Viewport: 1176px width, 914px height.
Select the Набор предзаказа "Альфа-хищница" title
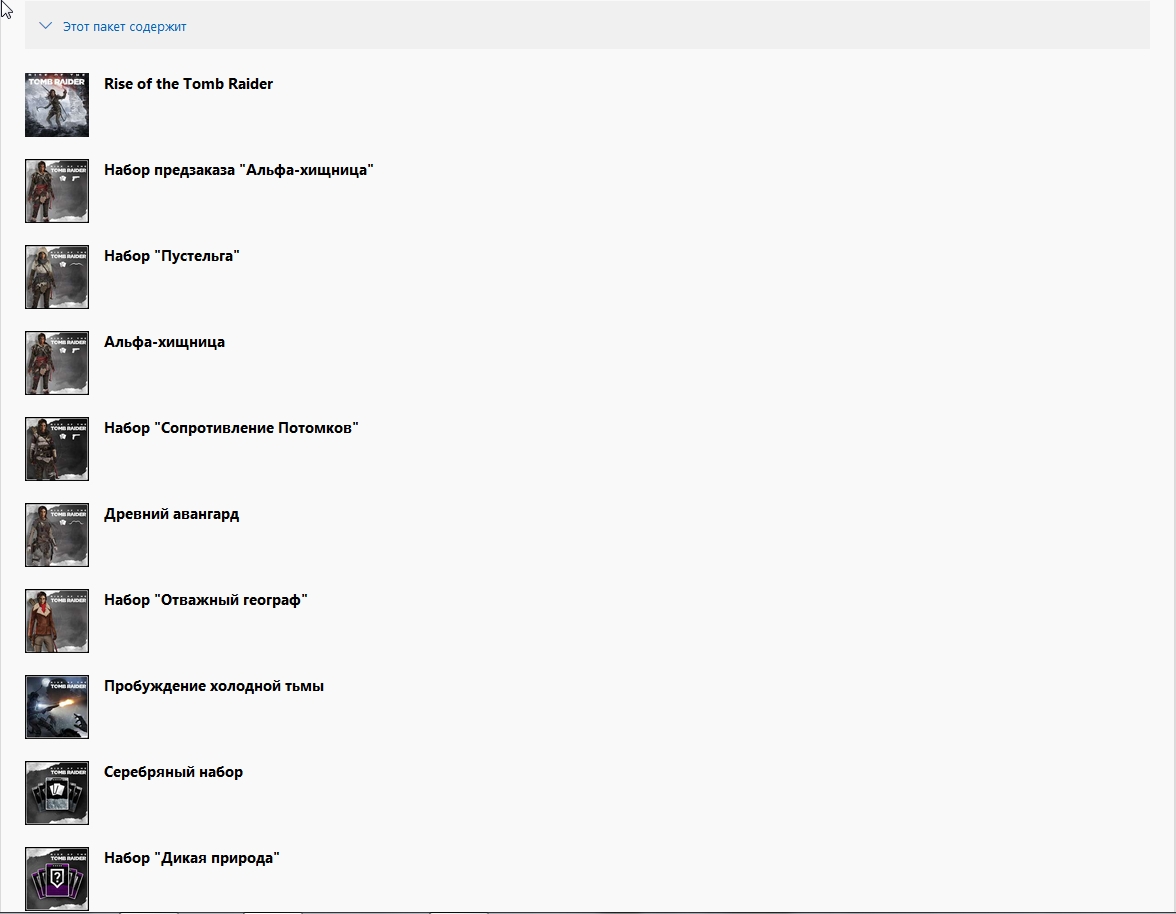(x=238, y=170)
